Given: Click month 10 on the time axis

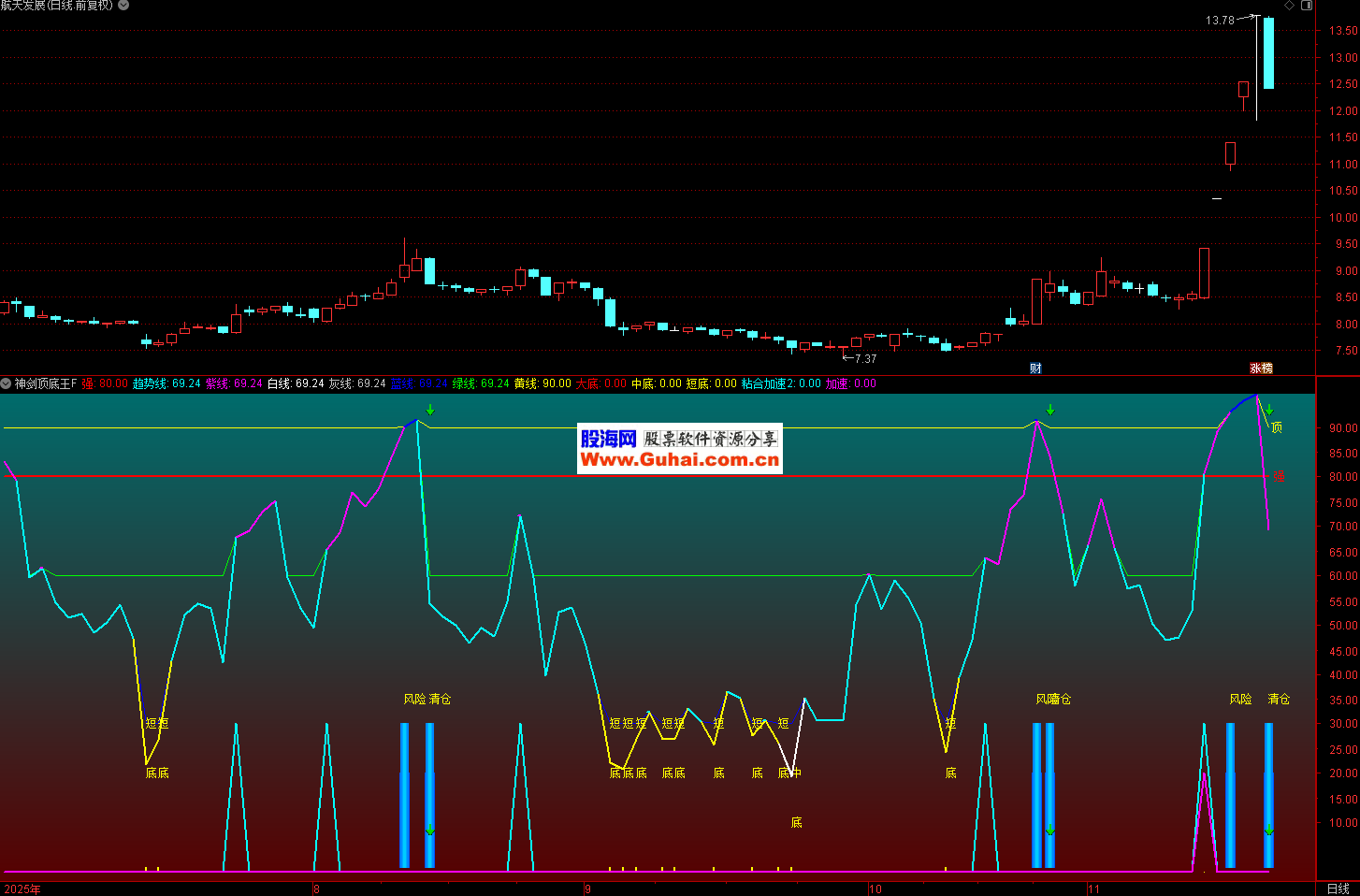Looking at the screenshot, I should click(x=875, y=889).
